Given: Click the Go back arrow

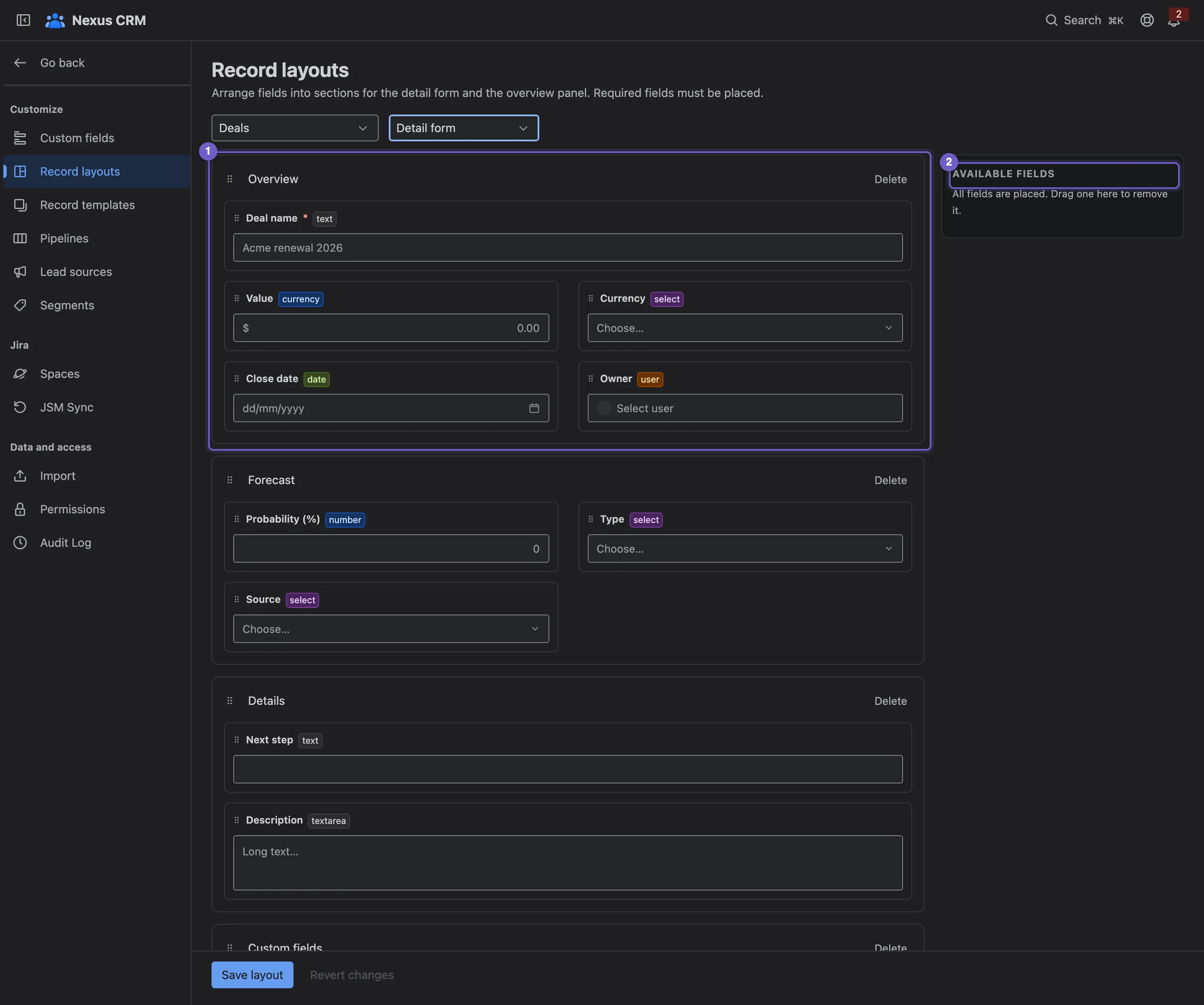Looking at the screenshot, I should [20, 62].
